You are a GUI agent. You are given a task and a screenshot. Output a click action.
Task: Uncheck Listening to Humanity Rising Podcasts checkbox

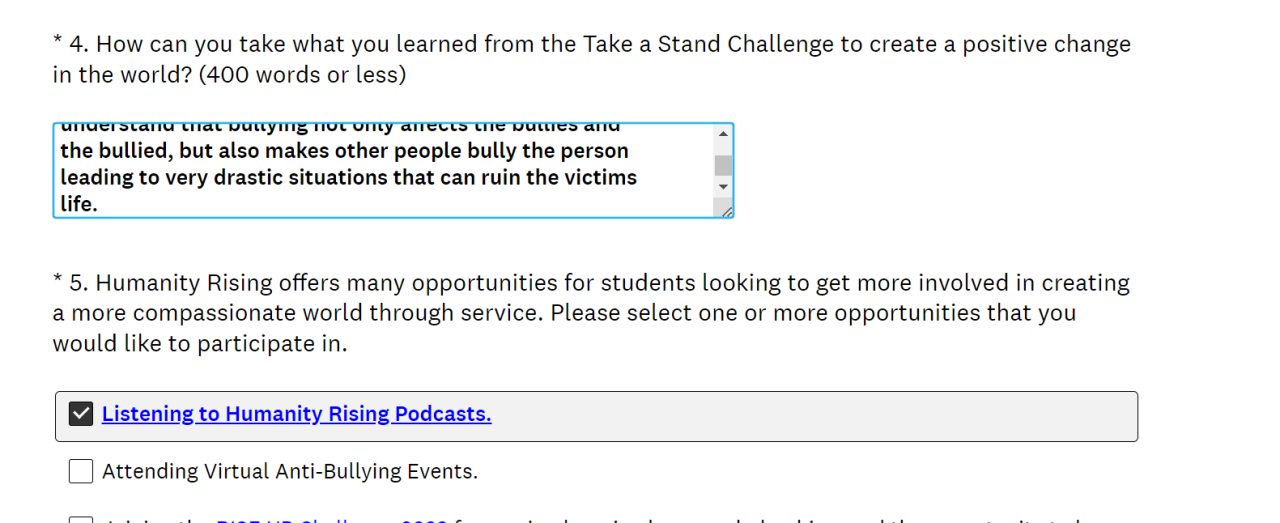point(81,414)
